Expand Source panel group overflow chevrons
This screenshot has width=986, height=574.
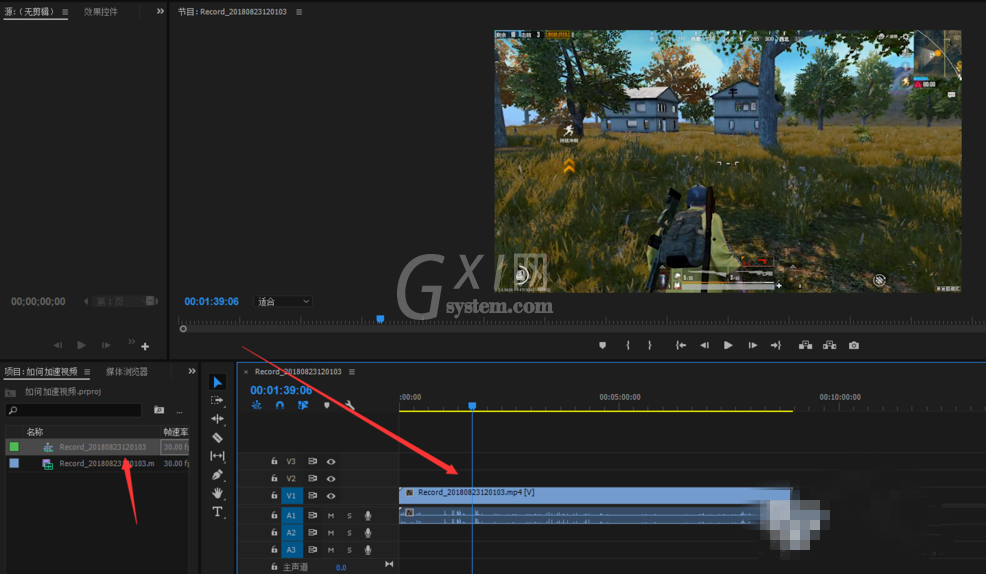tap(160, 11)
